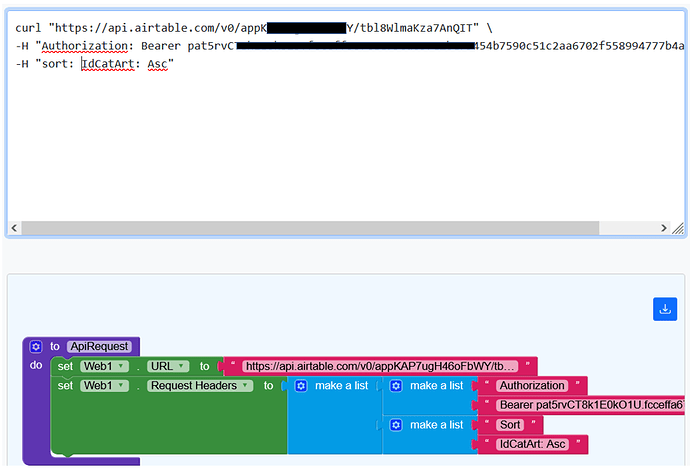Click the ApiRequest procedure name field

pos(99,346)
